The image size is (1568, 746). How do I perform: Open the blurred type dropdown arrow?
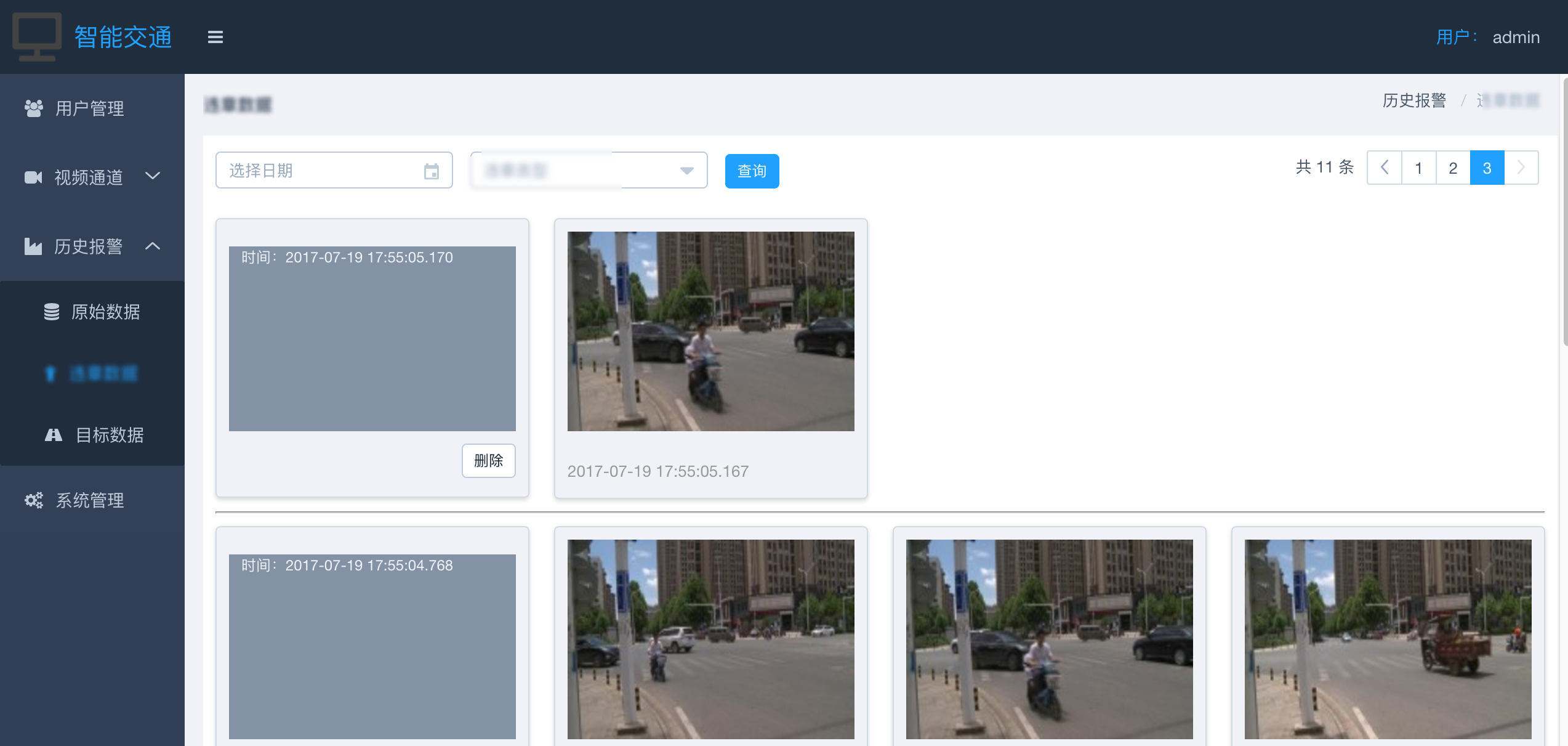(687, 171)
